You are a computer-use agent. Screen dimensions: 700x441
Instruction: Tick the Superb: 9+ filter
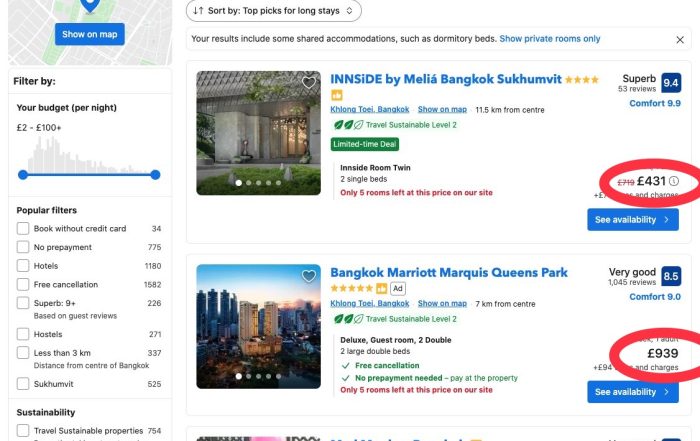pyautogui.click(x=23, y=303)
